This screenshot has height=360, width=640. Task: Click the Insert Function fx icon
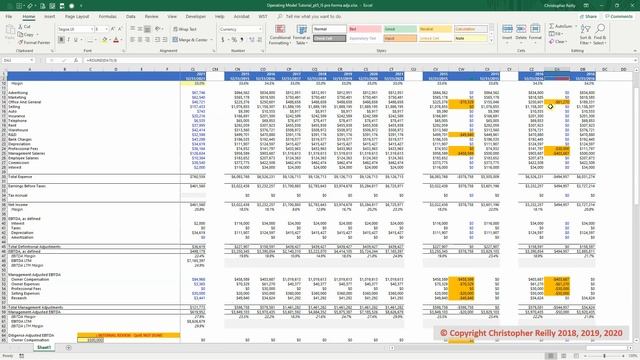click(76, 60)
